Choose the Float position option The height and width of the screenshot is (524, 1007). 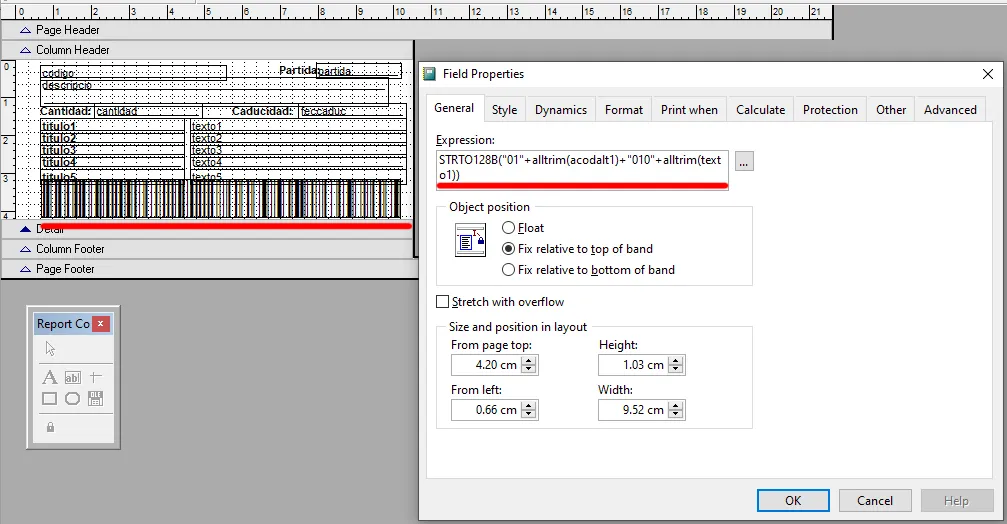509,228
